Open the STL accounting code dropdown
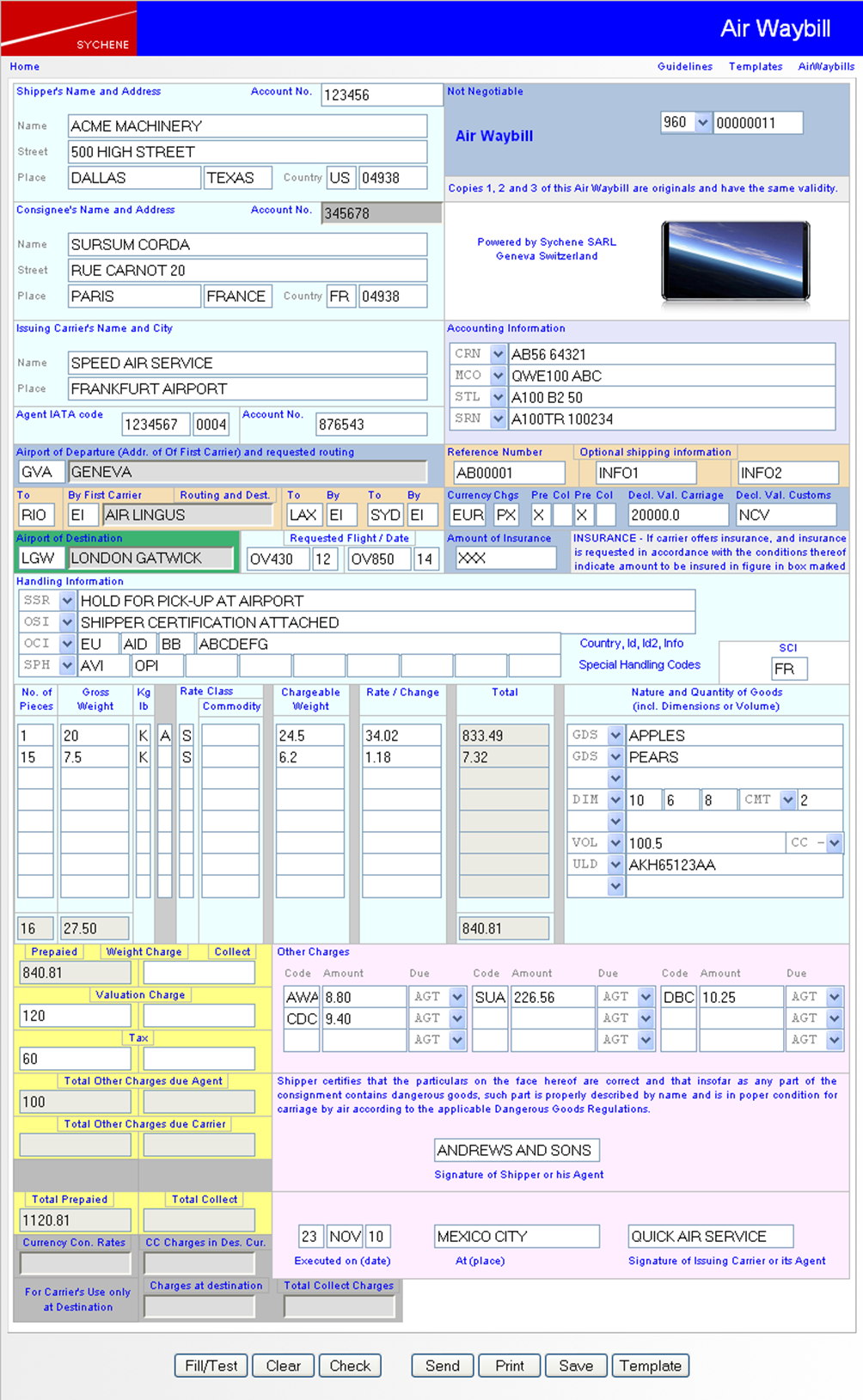This screenshot has height=1400, width=863. coord(498,396)
